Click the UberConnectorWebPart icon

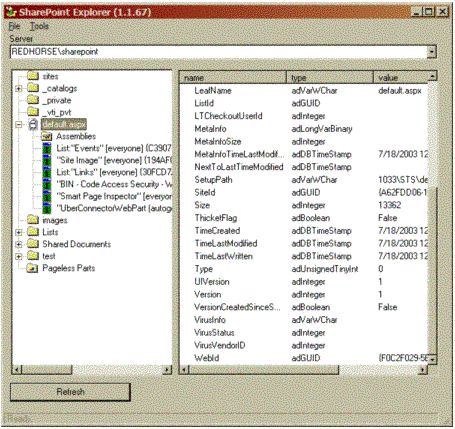click(47, 208)
